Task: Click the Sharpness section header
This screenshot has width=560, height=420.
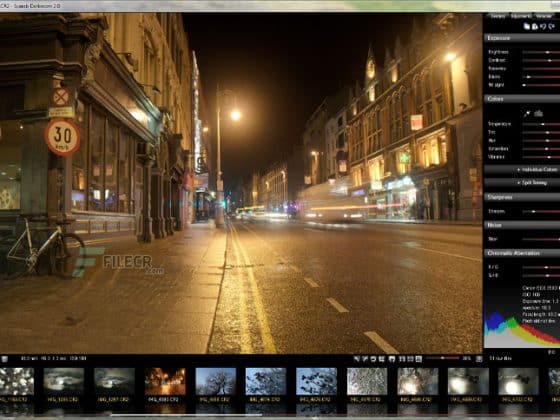Action: 522,197
